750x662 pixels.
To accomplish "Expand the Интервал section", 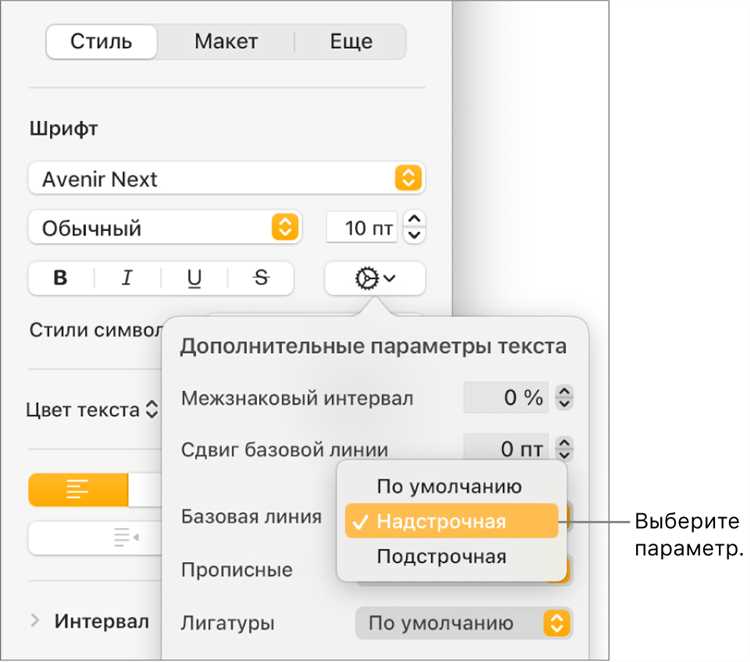I will click(36, 621).
